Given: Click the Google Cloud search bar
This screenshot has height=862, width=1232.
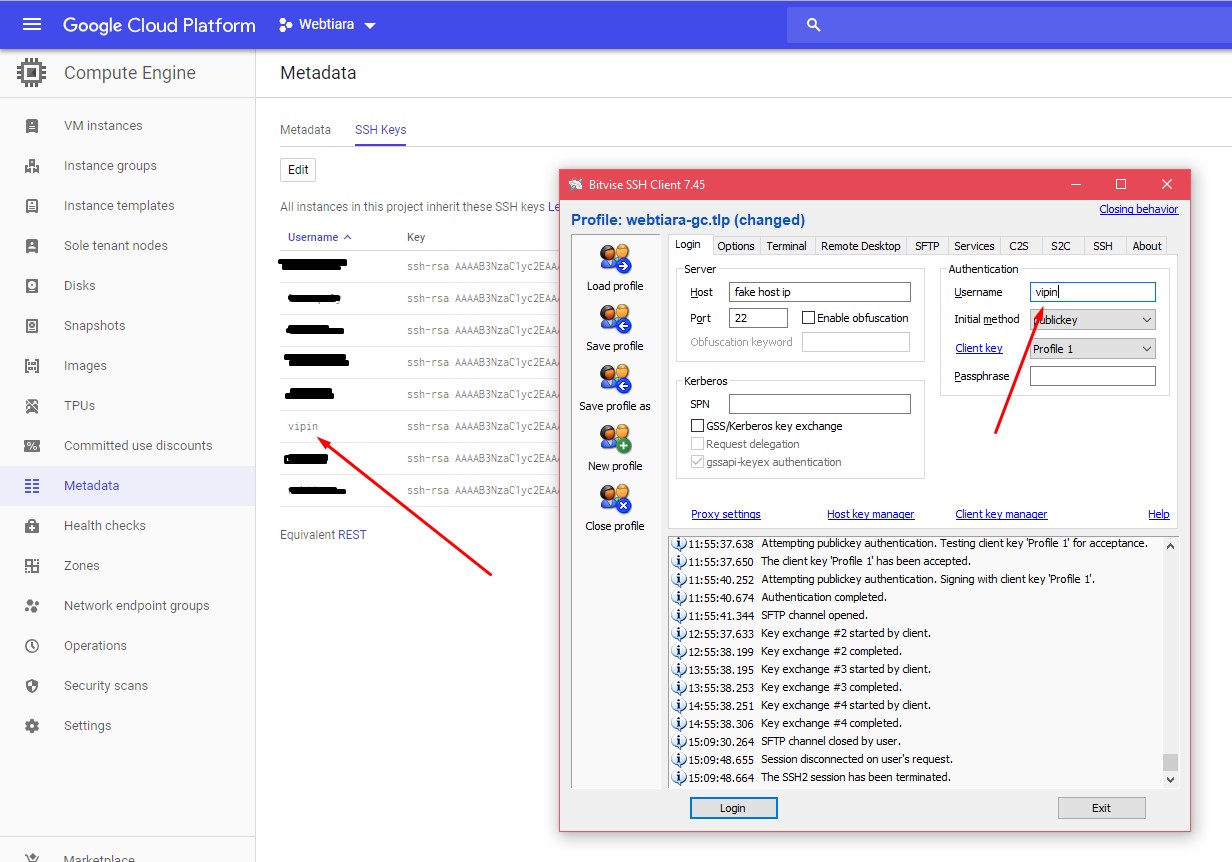Looking at the screenshot, I should [x=1009, y=25].
